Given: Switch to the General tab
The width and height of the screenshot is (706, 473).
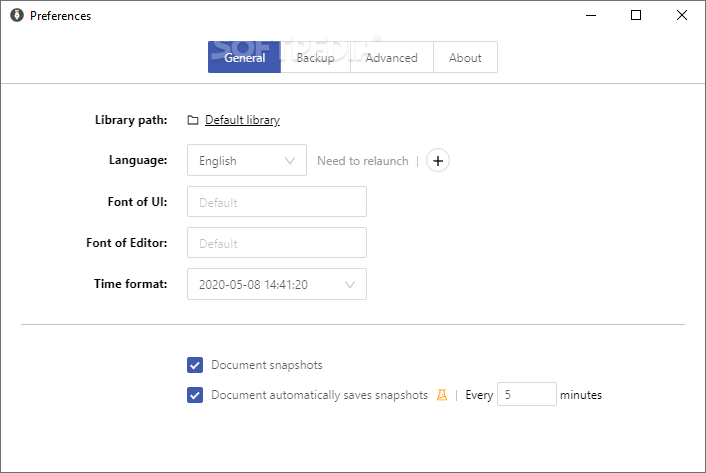Looking at the screenshot, I should (244, 57).
